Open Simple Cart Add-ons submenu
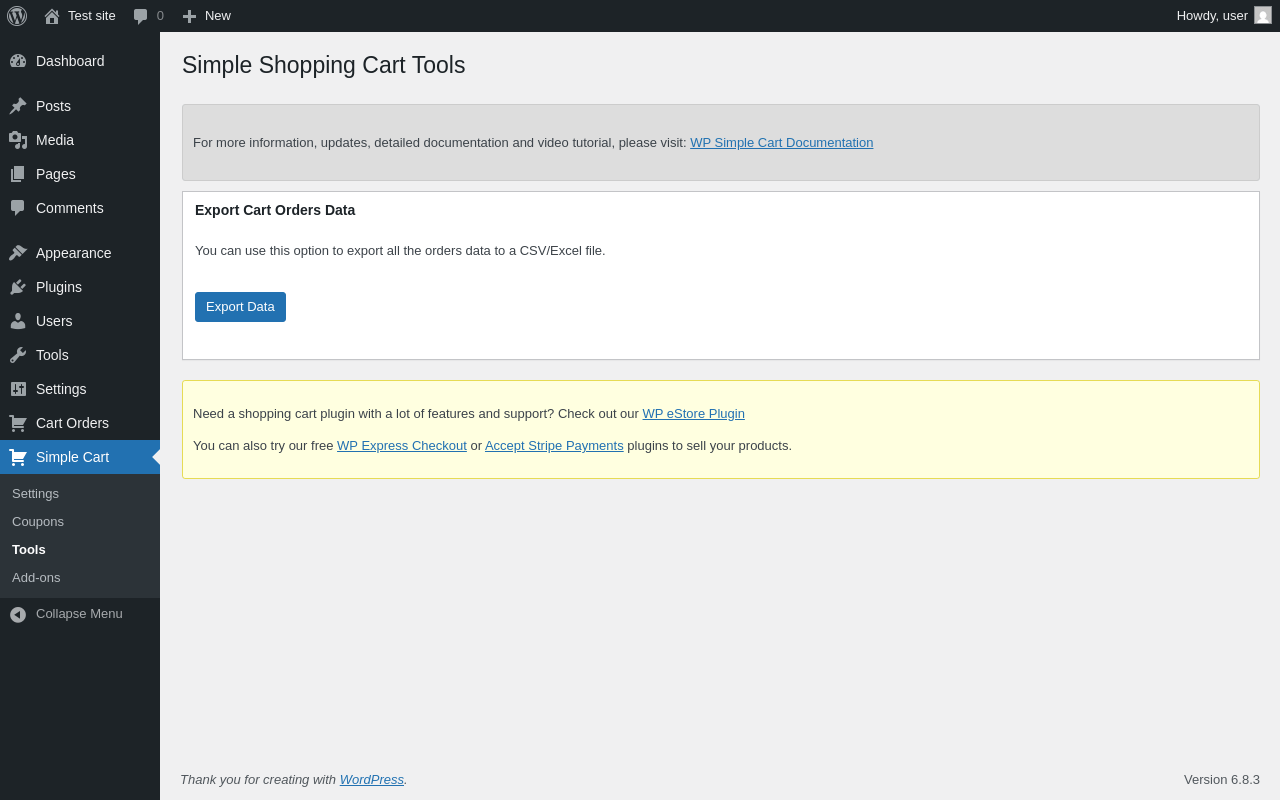 coord(36,578)
